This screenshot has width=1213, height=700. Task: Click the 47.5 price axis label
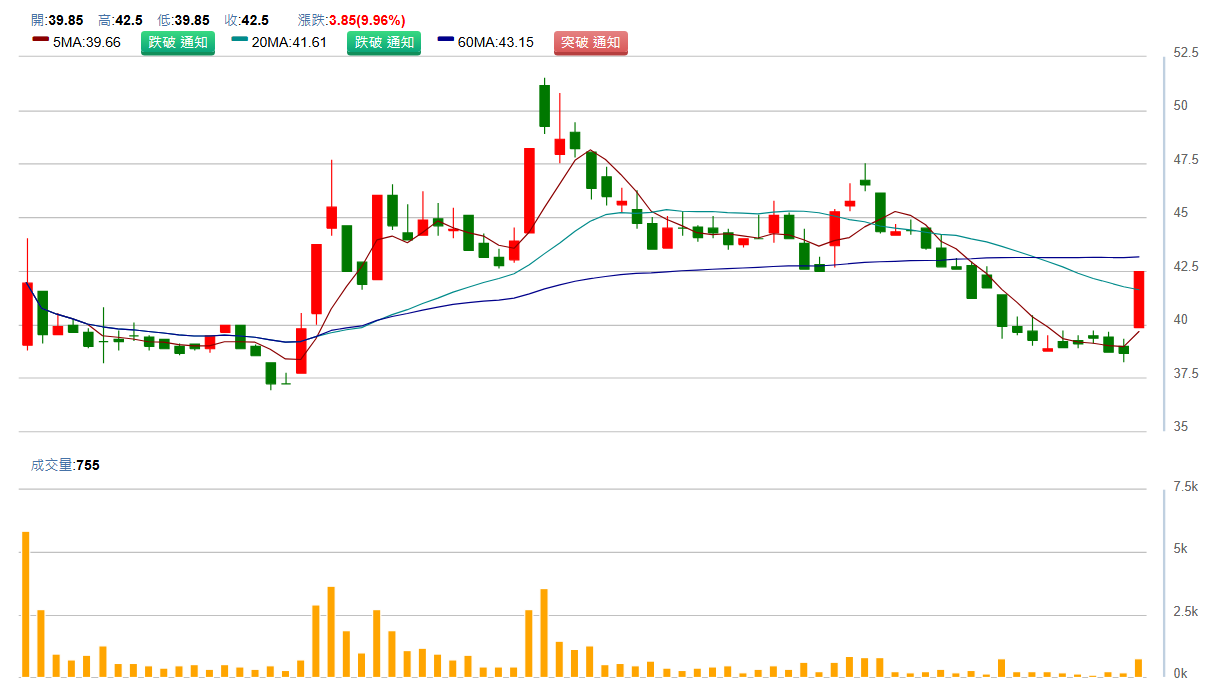(x=1186, y=159)
